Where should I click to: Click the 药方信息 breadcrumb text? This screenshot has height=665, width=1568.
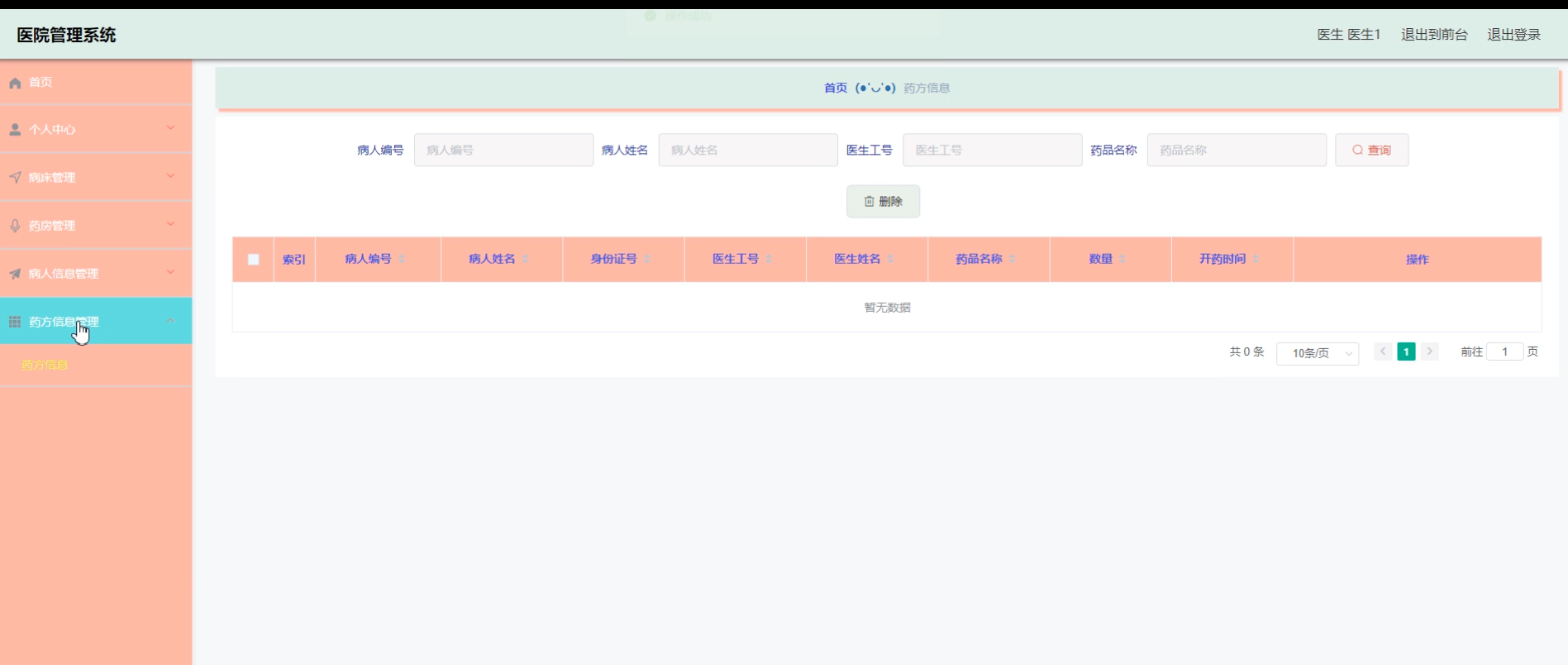(927, 88)
